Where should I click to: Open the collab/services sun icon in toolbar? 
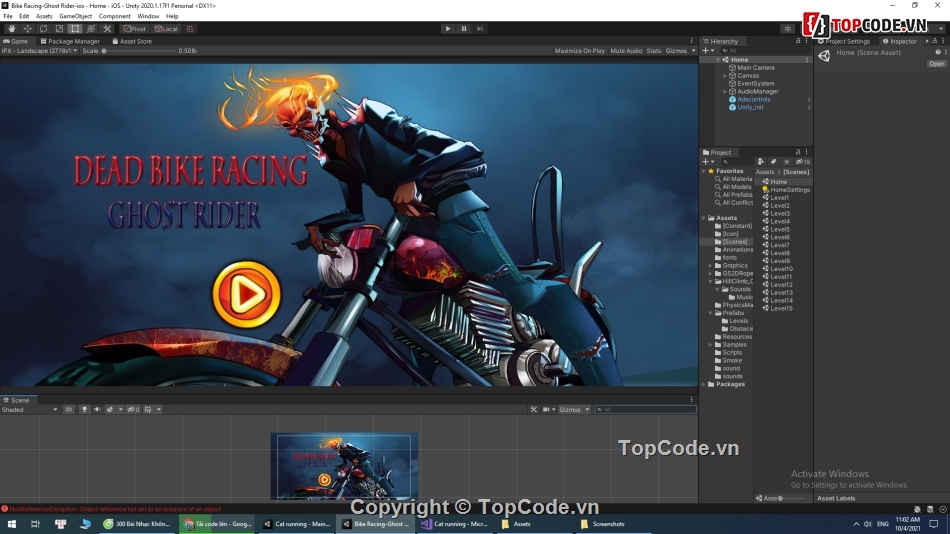point(787,28)
